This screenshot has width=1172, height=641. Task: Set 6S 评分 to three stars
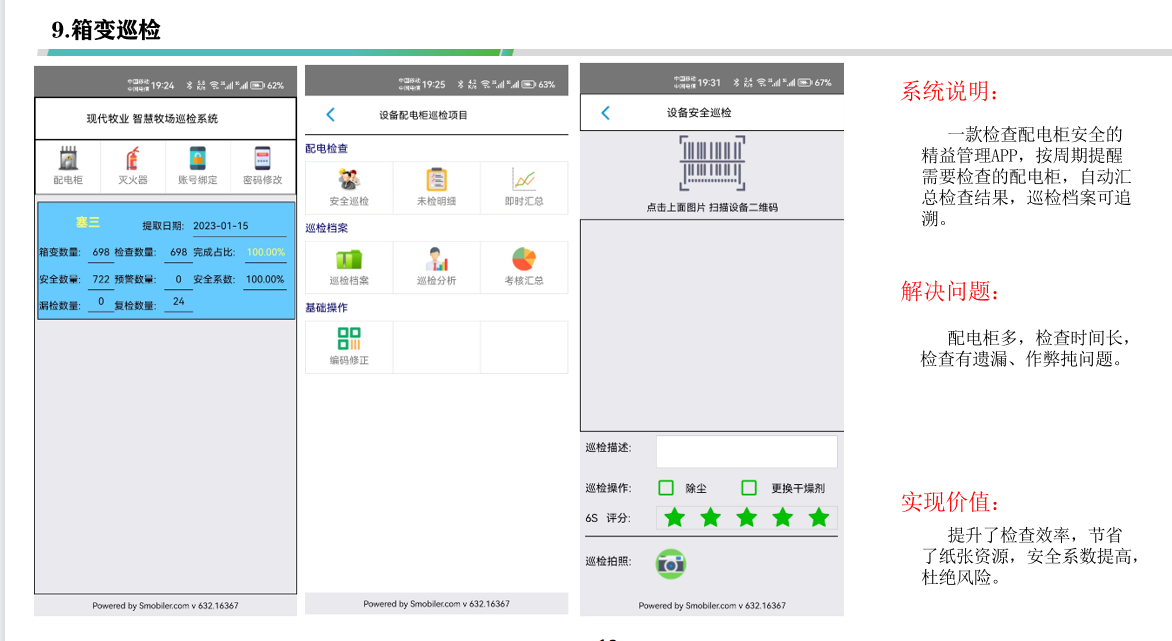pyautogui.click(x=747, y=517)
